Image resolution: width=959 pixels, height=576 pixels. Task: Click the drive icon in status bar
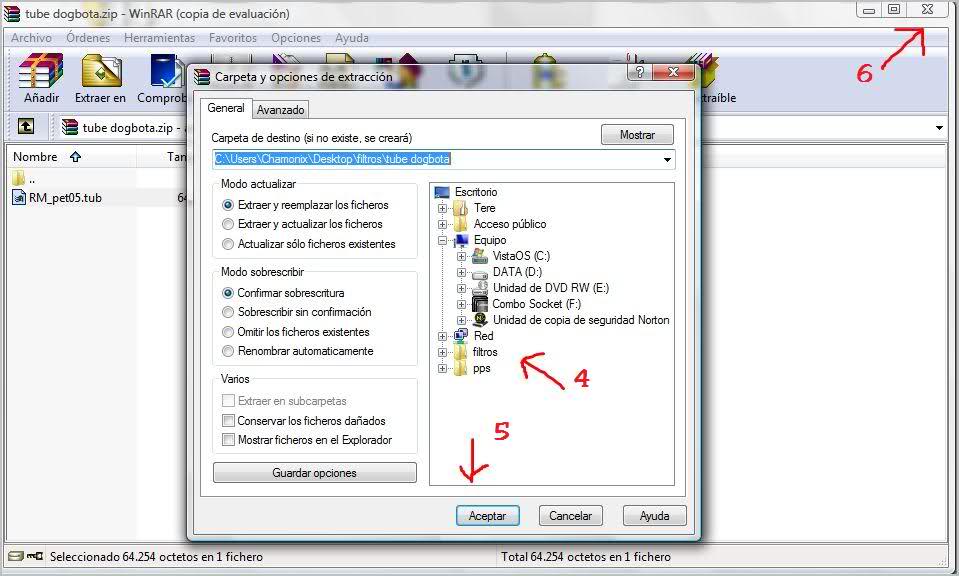click(16, 556)
